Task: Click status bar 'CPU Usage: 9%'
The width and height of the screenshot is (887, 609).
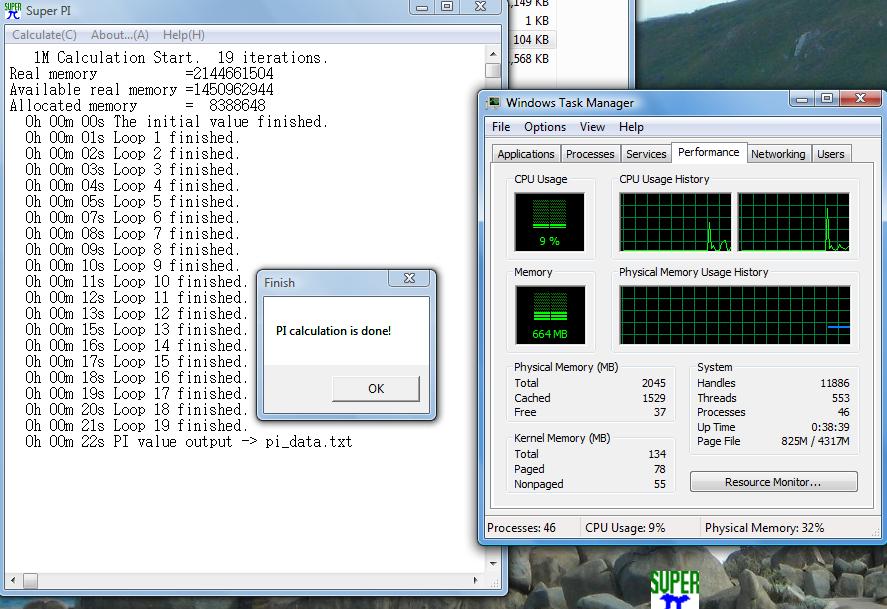Action: (x=625, y=528)
